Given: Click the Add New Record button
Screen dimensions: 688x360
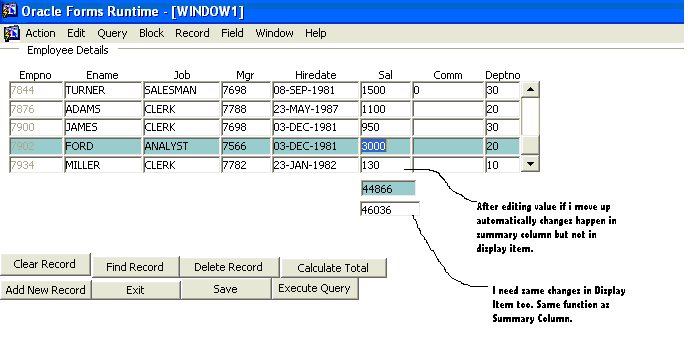Looking at the screenshot, I should pyautogui.click(x=46, y=290).
